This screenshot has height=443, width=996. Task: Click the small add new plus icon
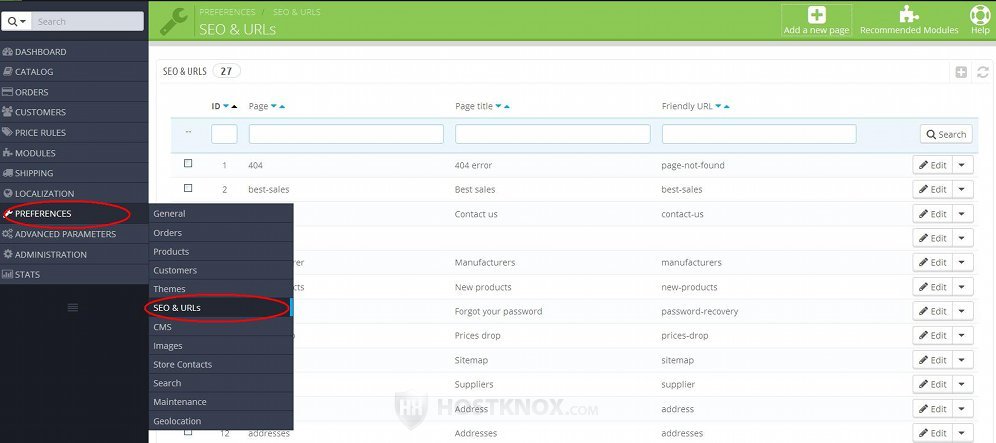click(961, 72)
